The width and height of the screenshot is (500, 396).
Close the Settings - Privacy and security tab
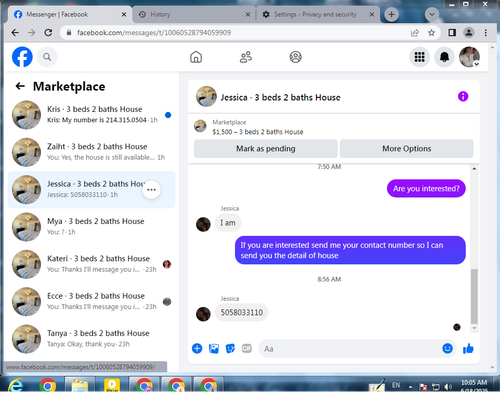pyautogui.click(x=372, y=14)
